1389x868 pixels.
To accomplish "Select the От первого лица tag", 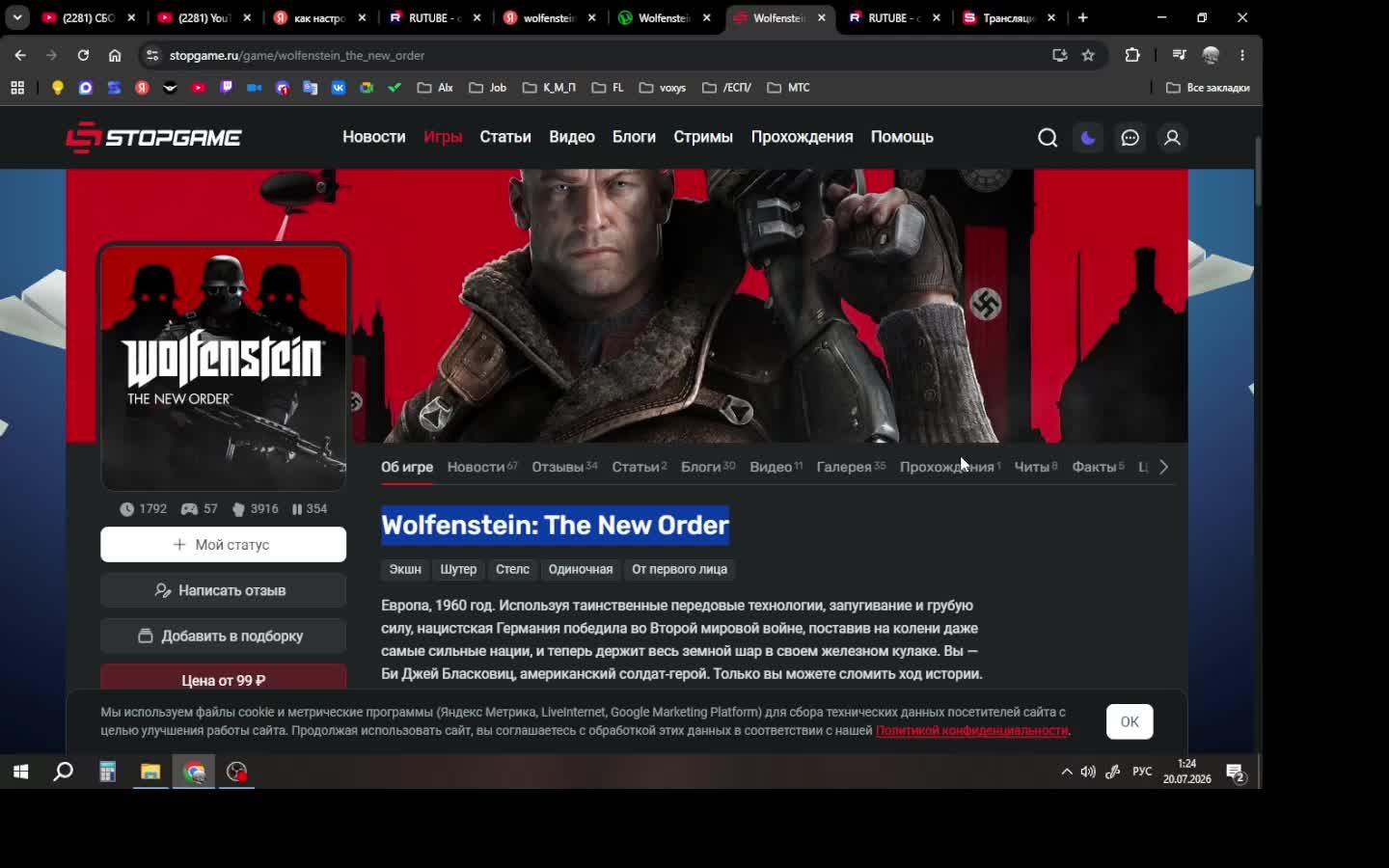I will (679, 569).
